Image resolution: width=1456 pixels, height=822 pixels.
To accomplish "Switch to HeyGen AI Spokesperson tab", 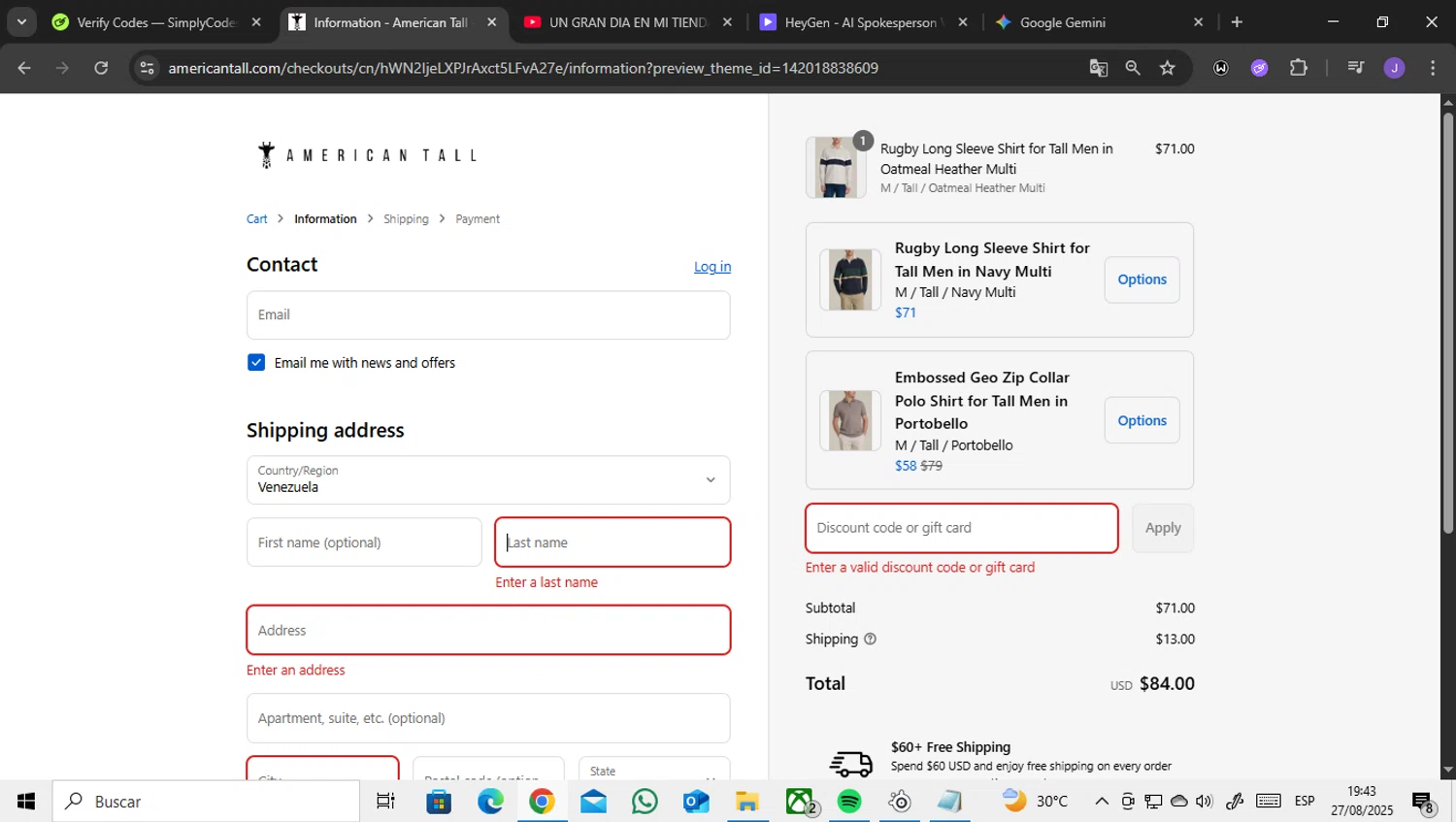I will click(x=864, y=22).
